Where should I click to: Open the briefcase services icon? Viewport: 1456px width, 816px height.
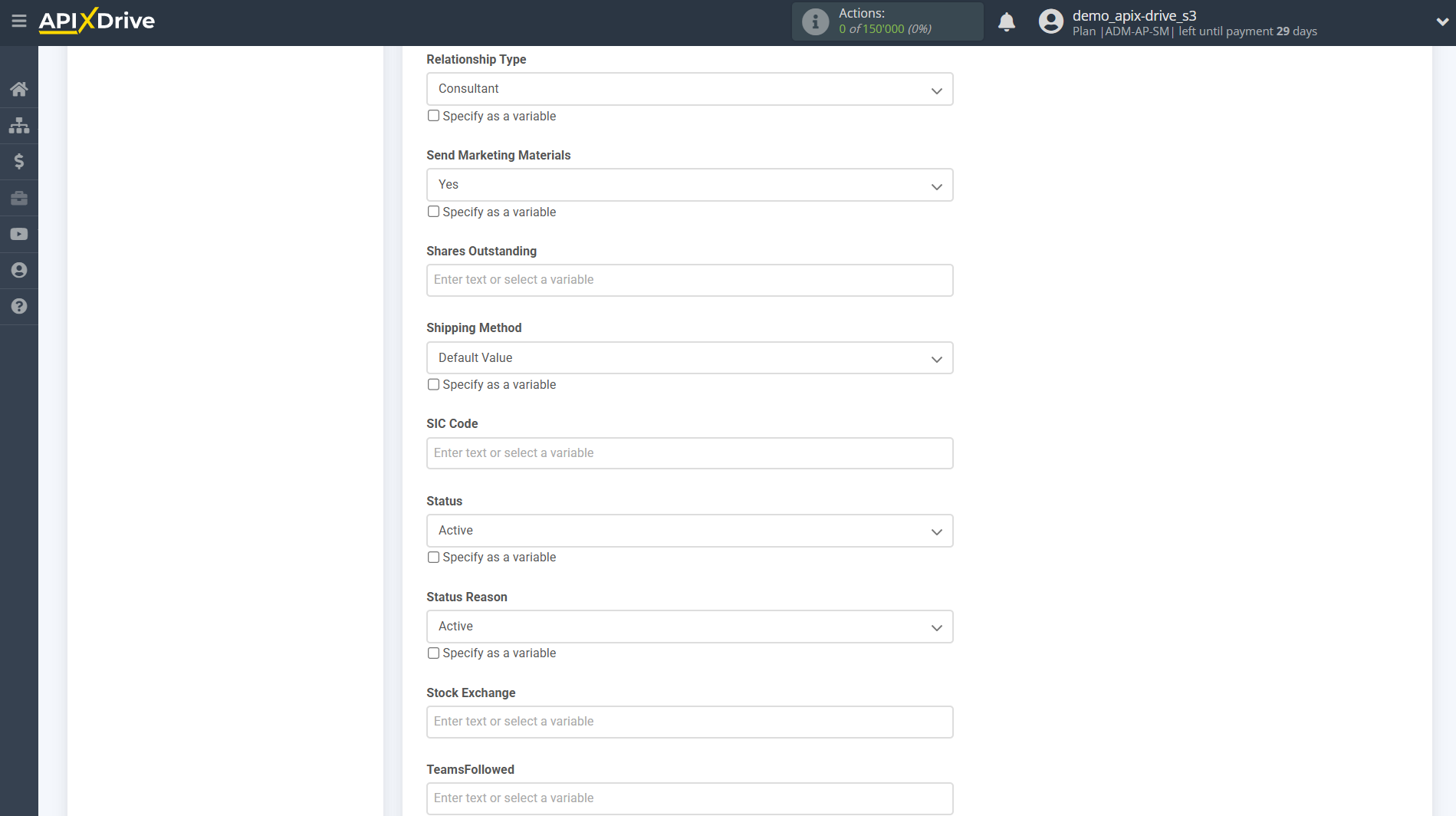pyautogui.click(x=19, y=198)
